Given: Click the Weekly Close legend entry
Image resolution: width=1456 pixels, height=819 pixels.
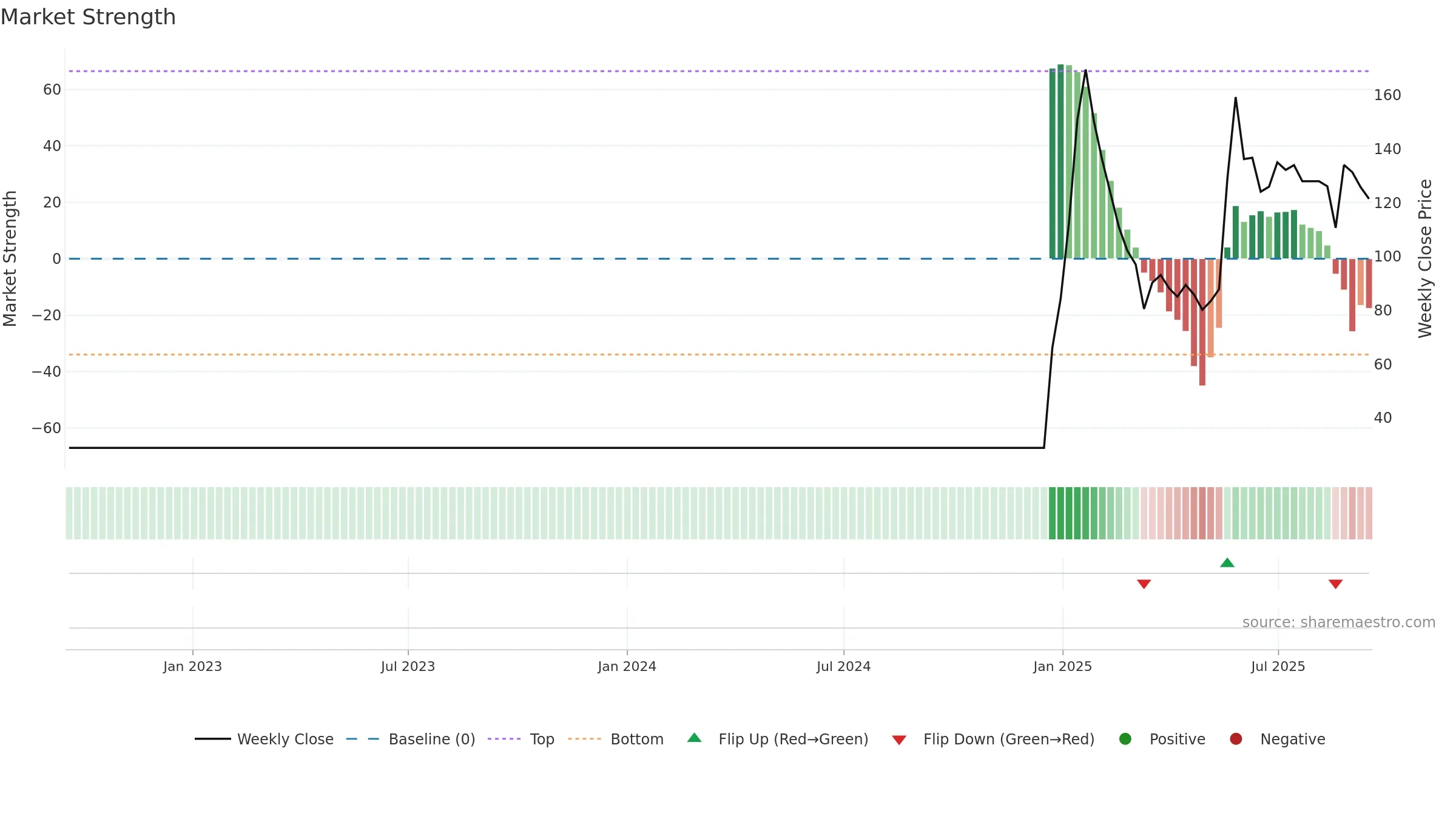Looking at the screenshot, I should pos(265,739).
